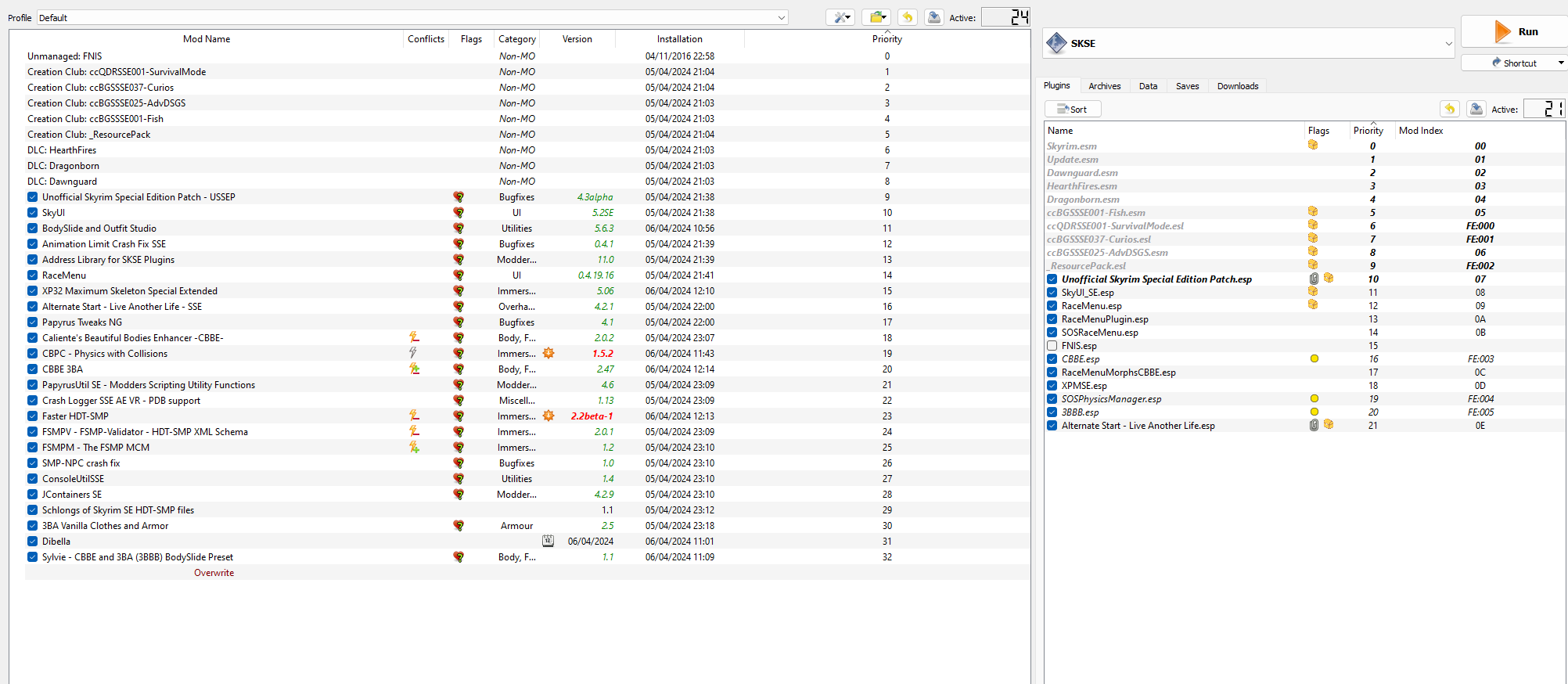Click the conflict icon on Faster HDT-SMP row
This screenshot has height=684, width=1568.
(x=414, y=416)
